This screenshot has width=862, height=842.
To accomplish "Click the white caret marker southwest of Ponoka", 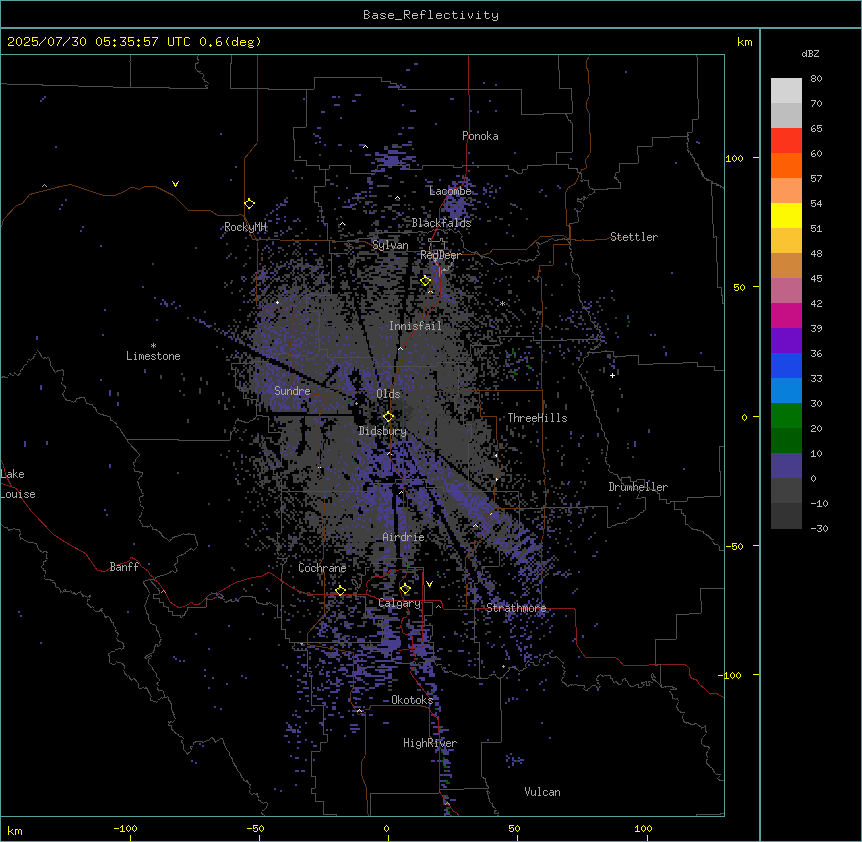I will [365, 146].
